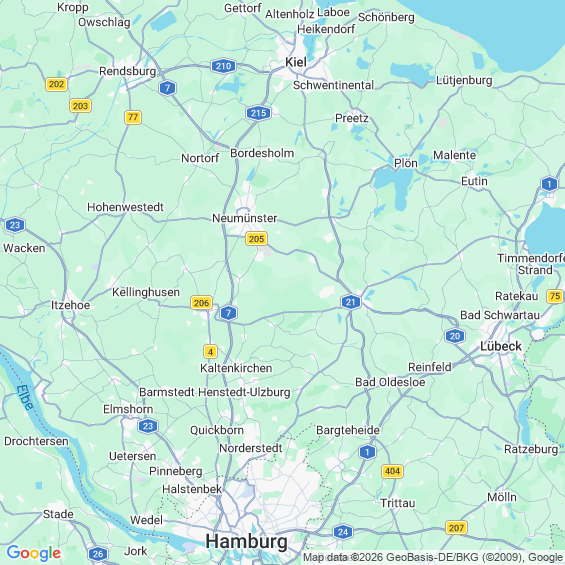The width and height of the screenshot is (565, 565).
Task: Click the yellow 77 road shield
Action: [x=133, y=117]
